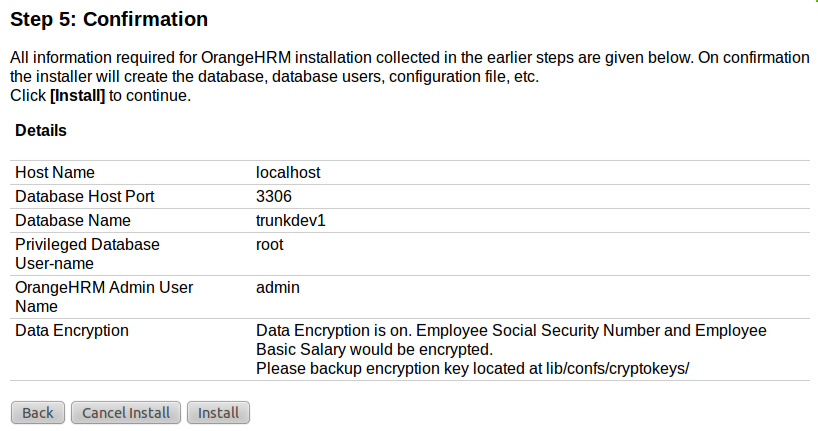Select the Details section heading
Image resolution: width=818 pixels, height=431 pixels.
coord(41,130)
